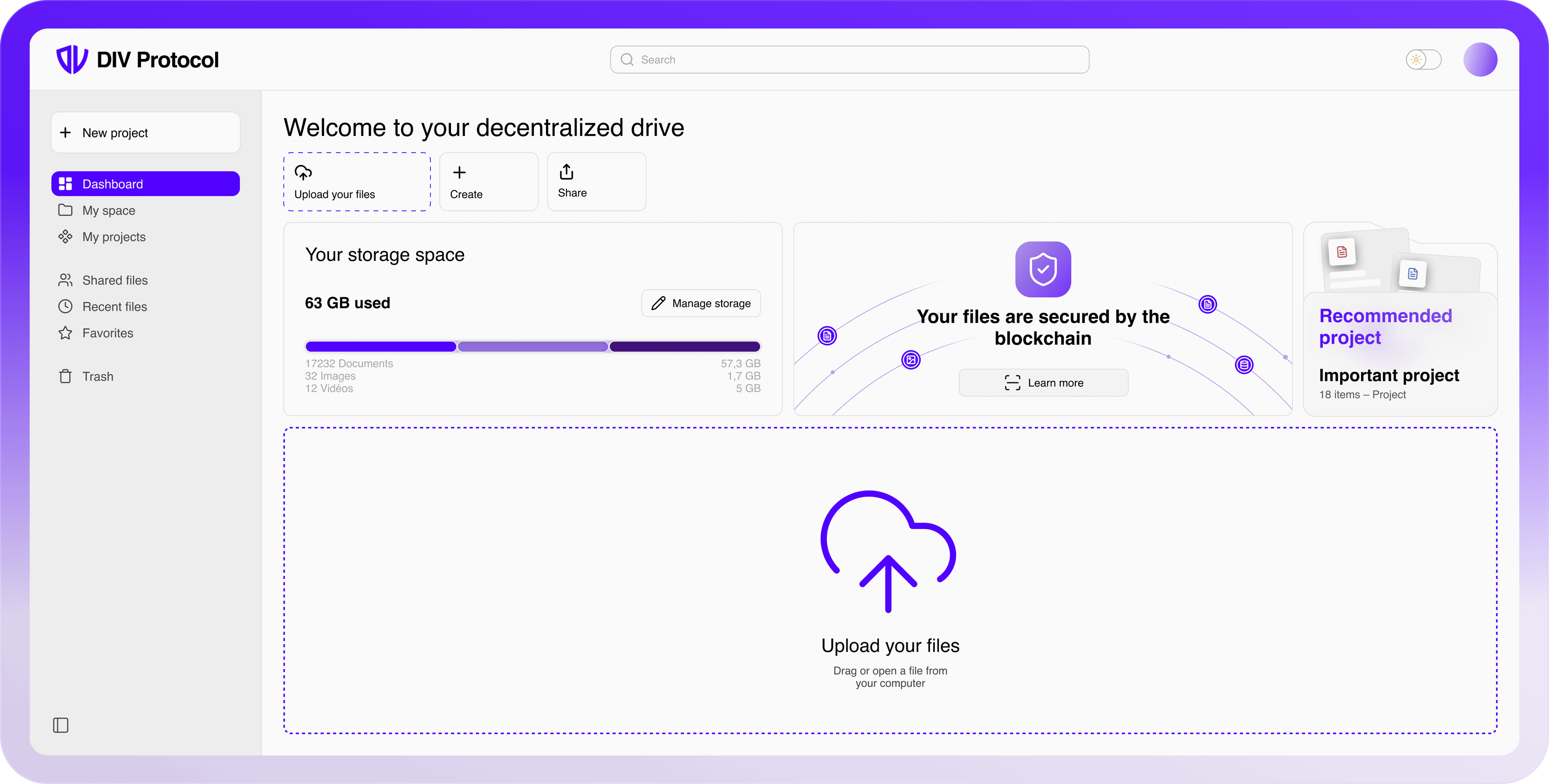Select the Create card with plus icon
The image size is (1549, 784).
coord(488,181)
